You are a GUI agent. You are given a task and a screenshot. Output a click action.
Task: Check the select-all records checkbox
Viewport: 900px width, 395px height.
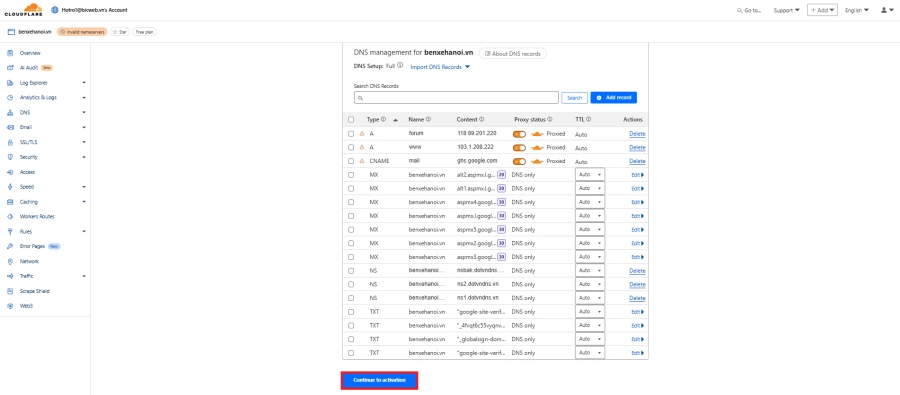(351, 120)
